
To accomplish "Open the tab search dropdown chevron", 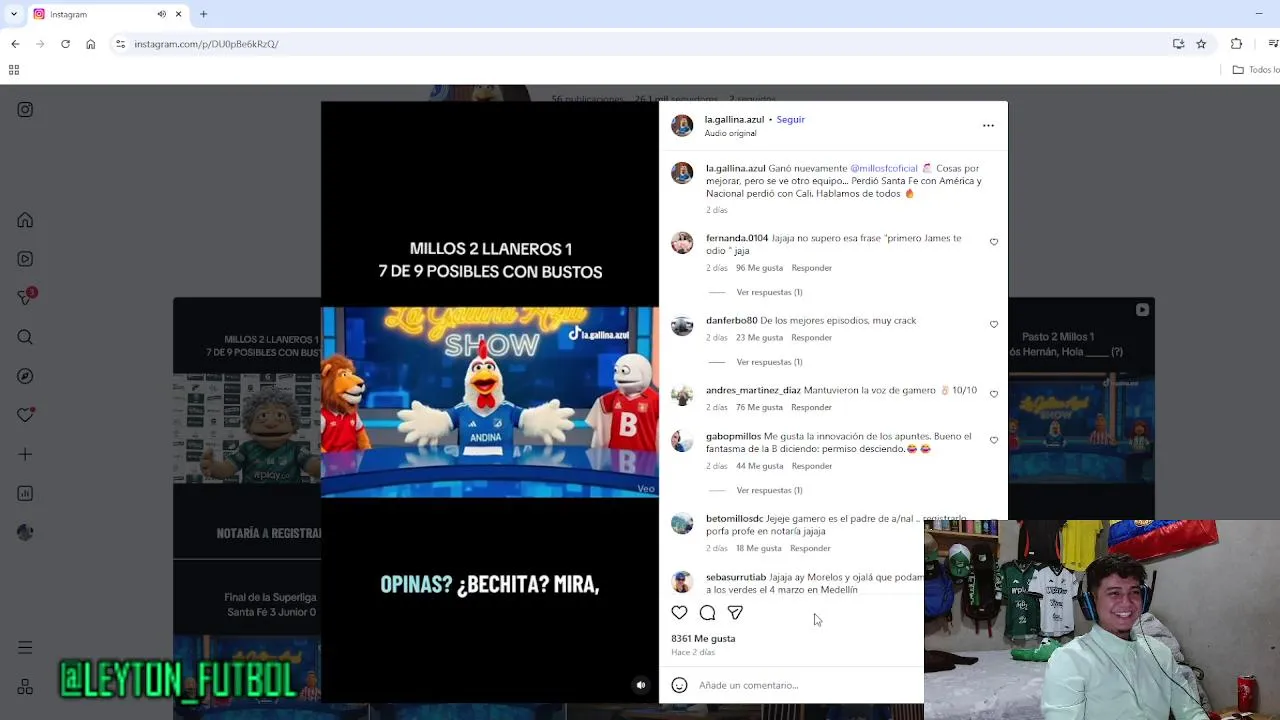I will pos(14,14).
